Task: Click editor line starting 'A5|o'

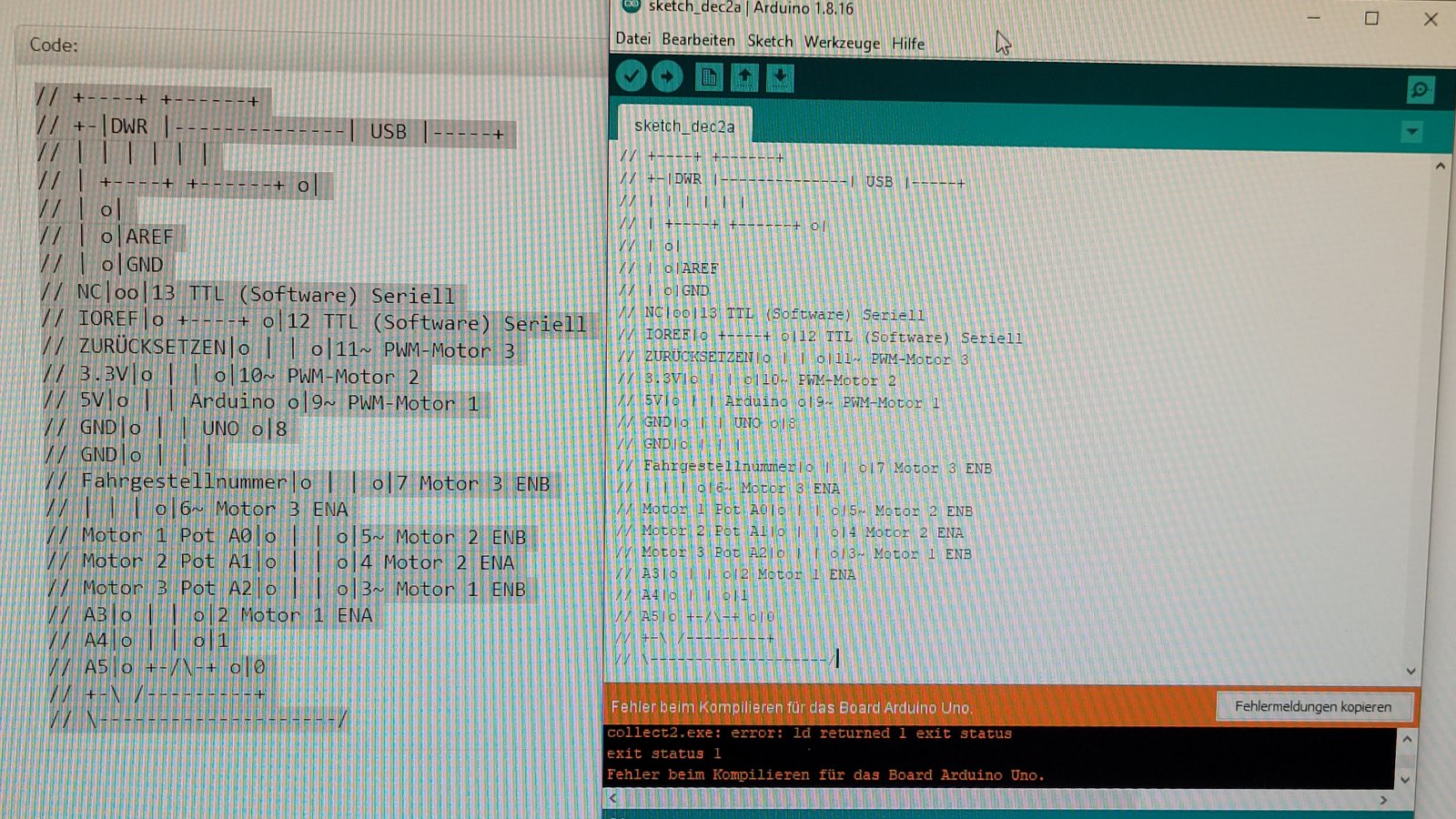Action: [x=695, y=616]
